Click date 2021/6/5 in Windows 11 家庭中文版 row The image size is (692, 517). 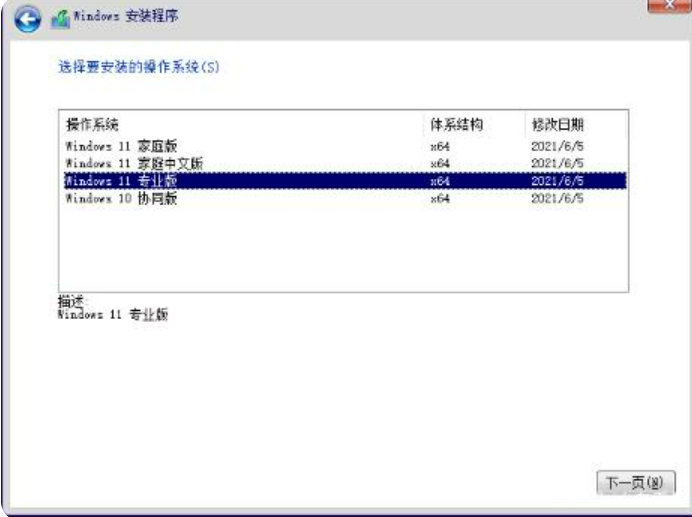557,163
